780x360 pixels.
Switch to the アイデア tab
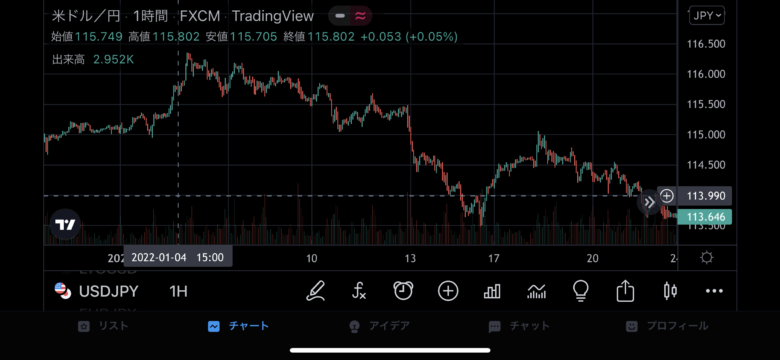click(379, 326)
